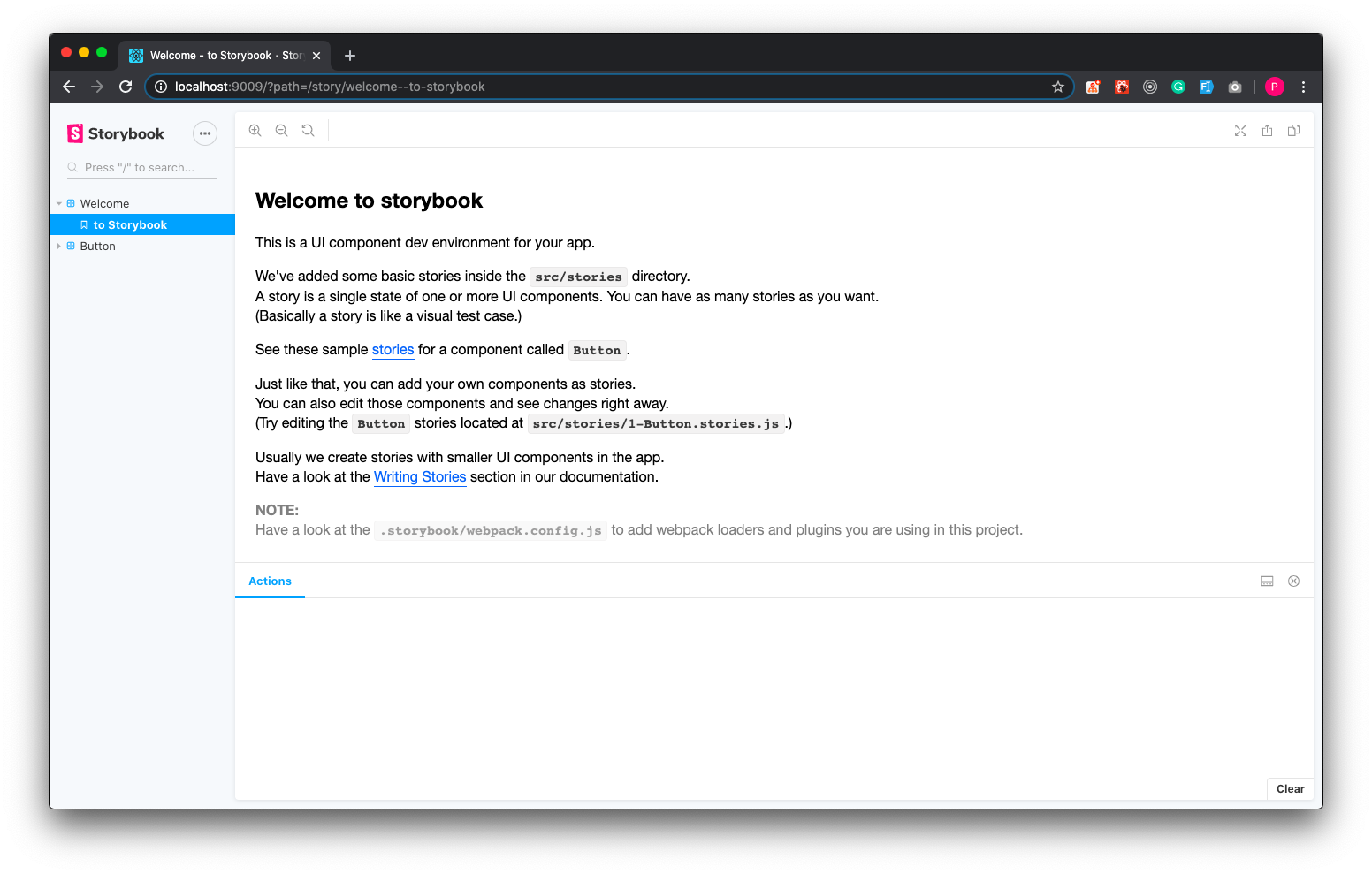This screenshot has height=874, width=1372.
Task: Bookmark this page with star icon
Action: (1057, 87)
